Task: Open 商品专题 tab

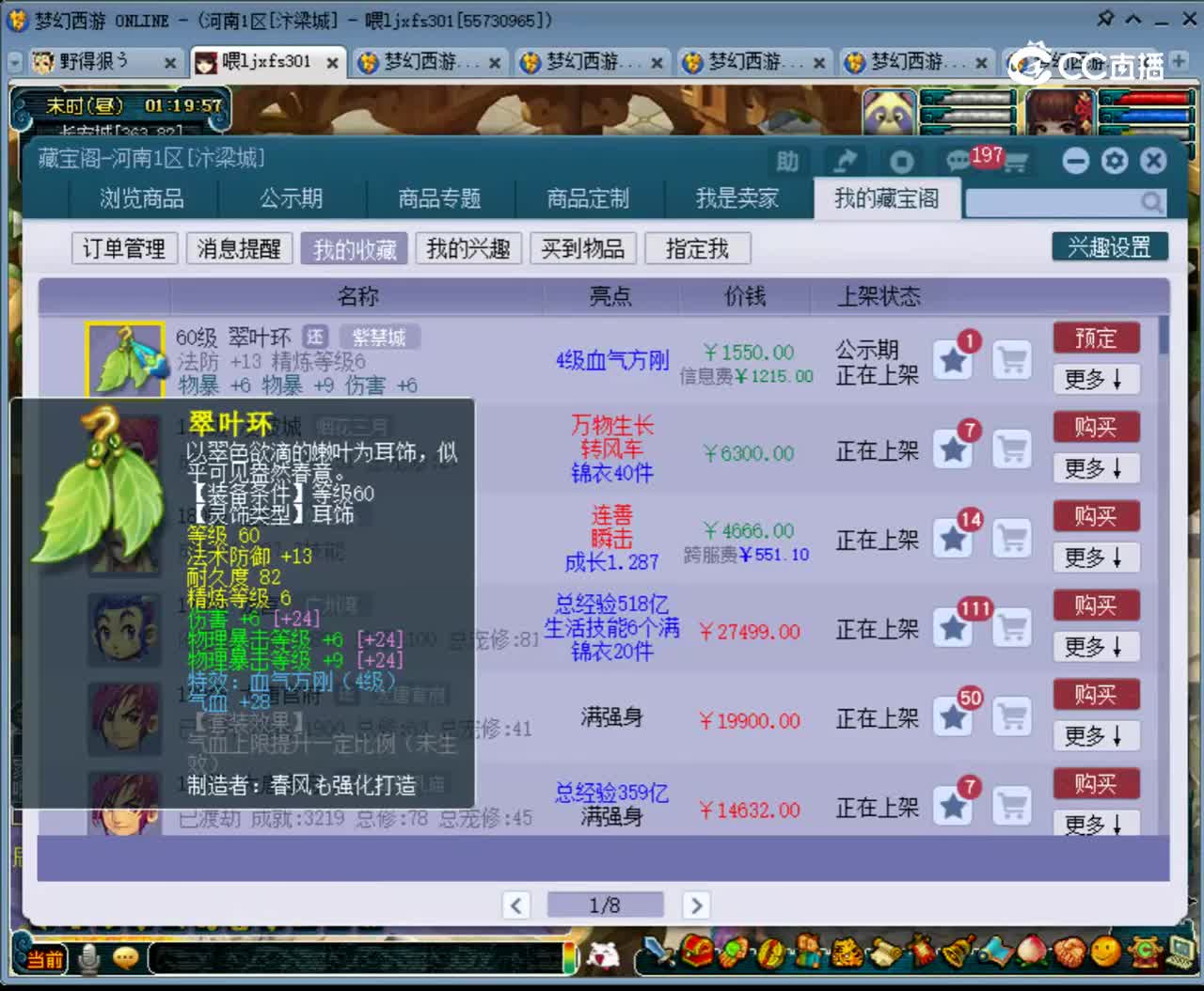Action: pos(439,198)
